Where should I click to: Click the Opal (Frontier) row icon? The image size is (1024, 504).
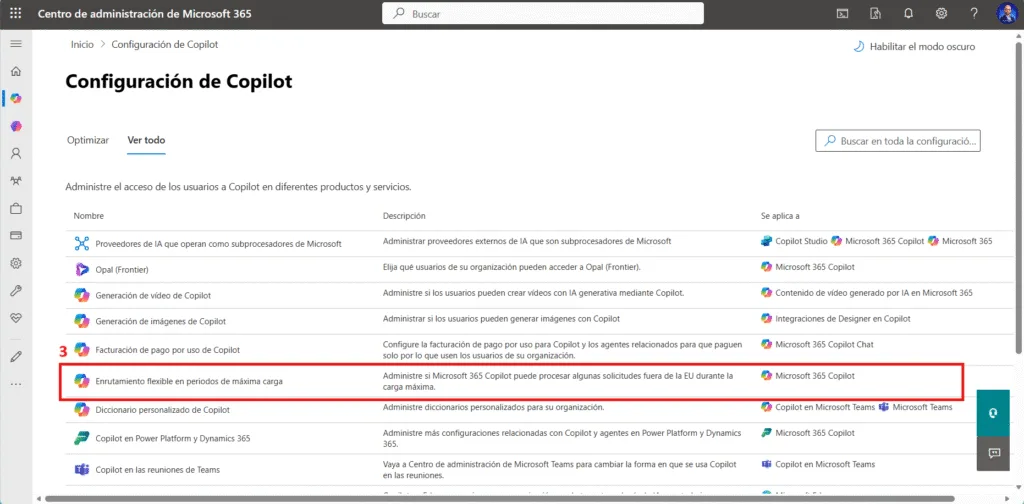coord(82,268)
